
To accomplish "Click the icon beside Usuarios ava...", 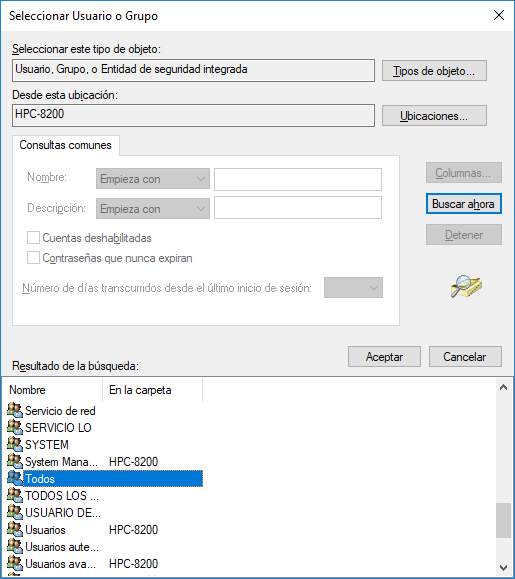I will (x=15, y=563).
